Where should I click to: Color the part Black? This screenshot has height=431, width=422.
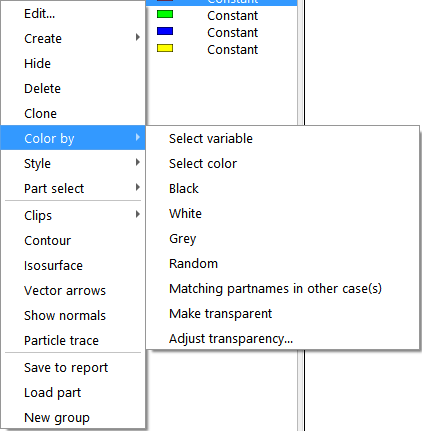click(x=282, y=188)
